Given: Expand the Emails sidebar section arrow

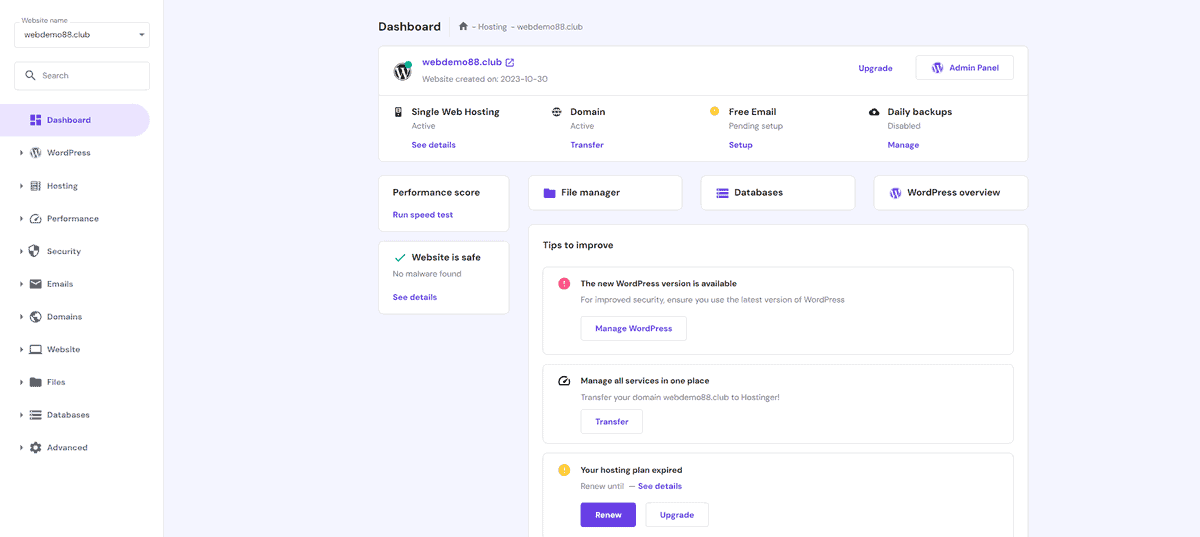Looking at the screenshot, I should pyautogui.click(x=21, y=284).
